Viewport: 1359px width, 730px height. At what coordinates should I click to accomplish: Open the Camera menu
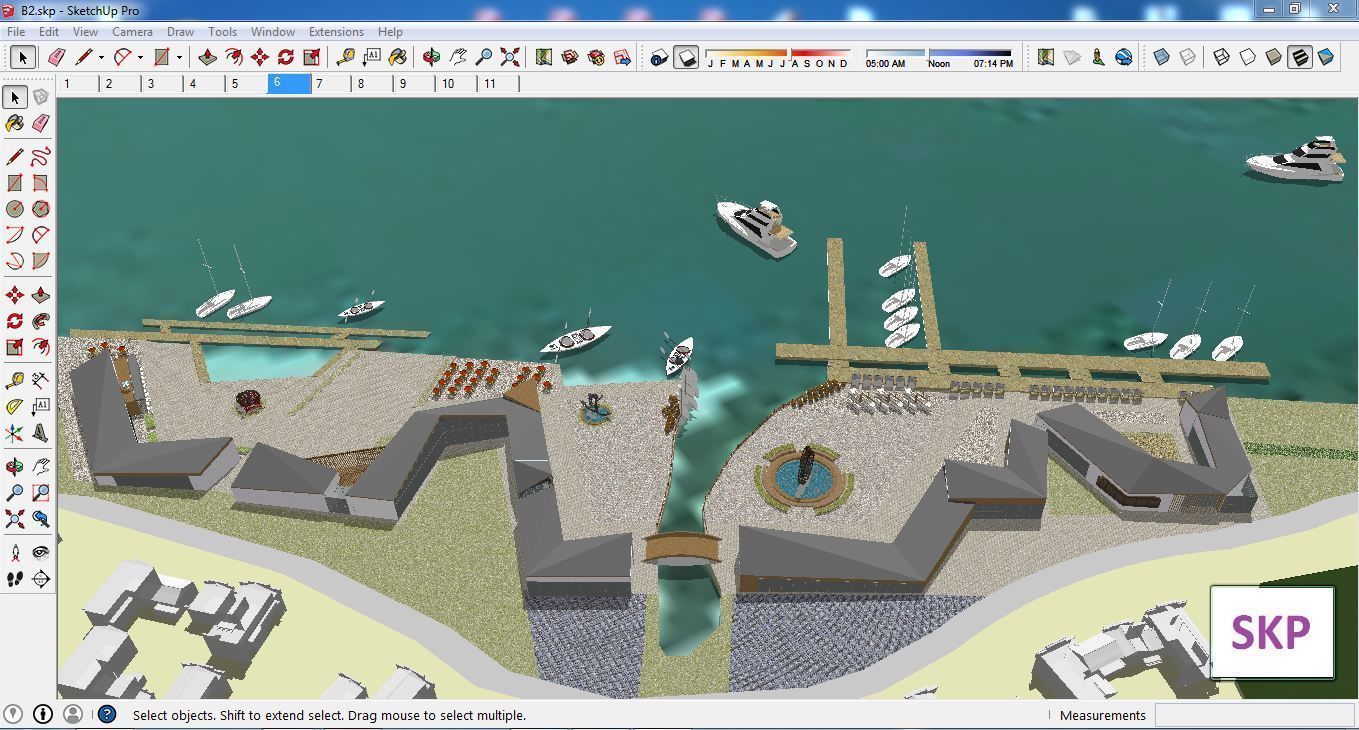132,32
